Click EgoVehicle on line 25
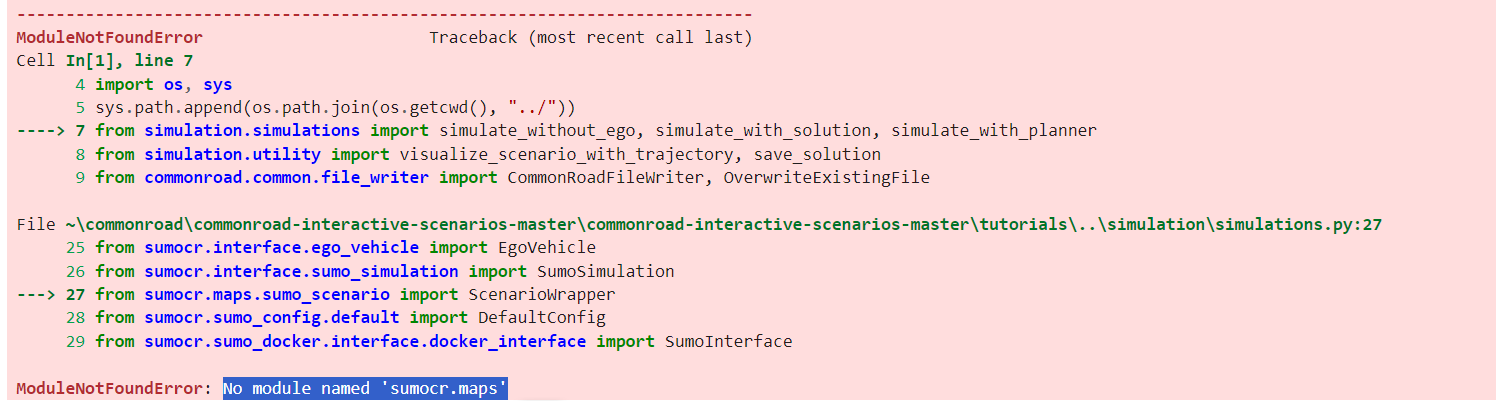1496x401 pixels. coord(551,248)
